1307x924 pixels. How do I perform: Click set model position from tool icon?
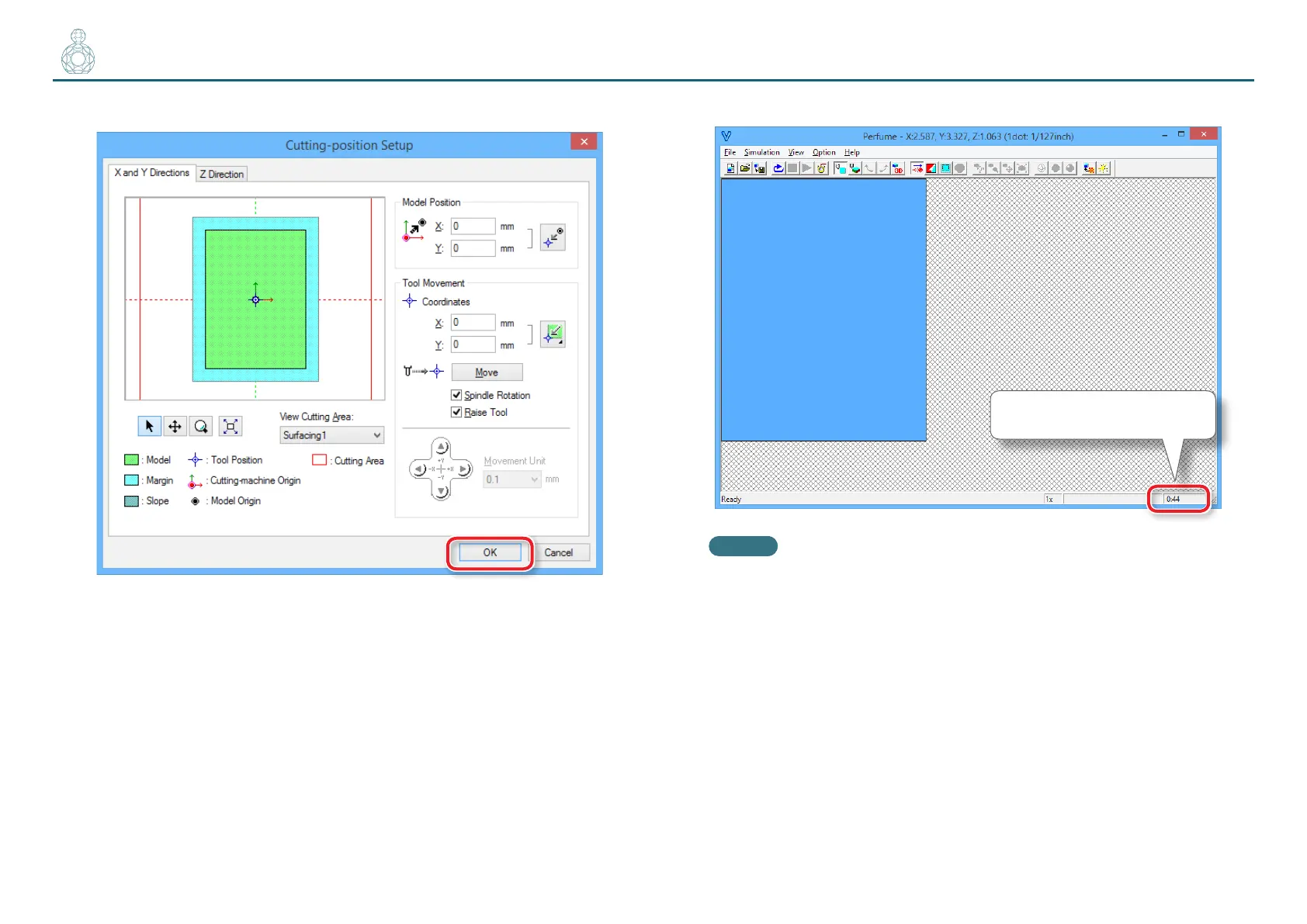(x=553, y=237)
